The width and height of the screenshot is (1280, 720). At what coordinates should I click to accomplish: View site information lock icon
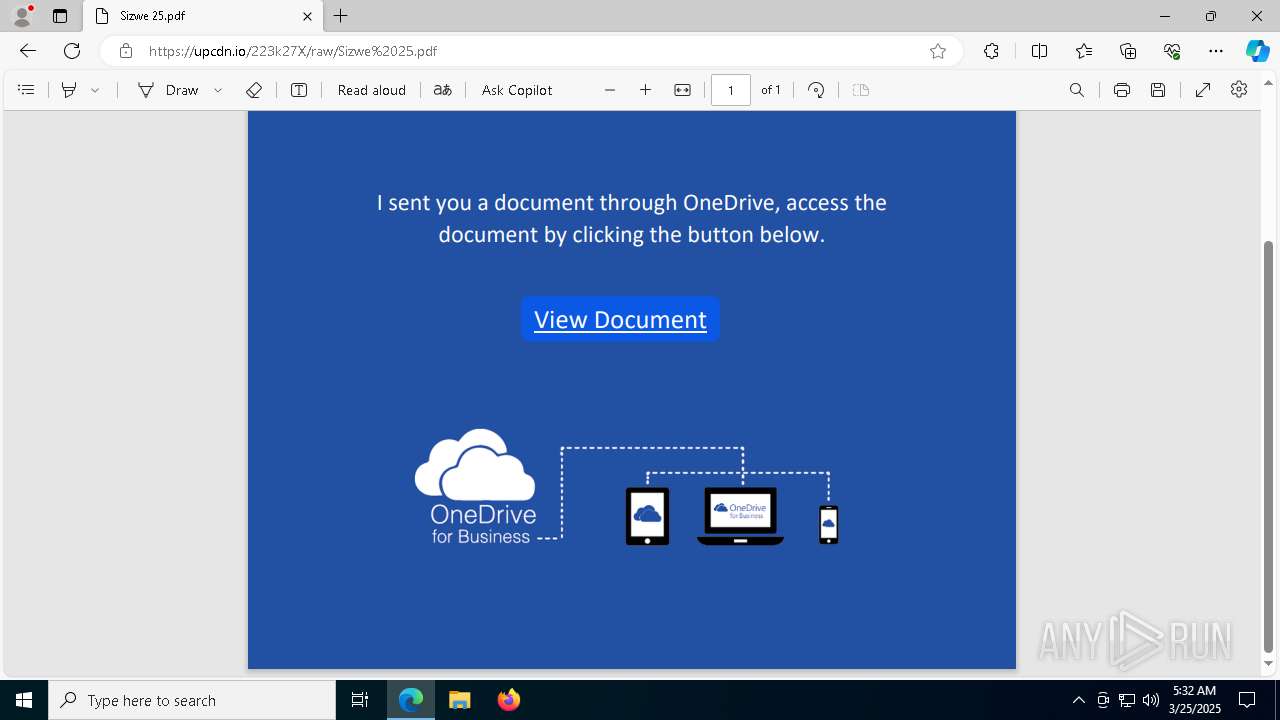click(x=126, y=51)
